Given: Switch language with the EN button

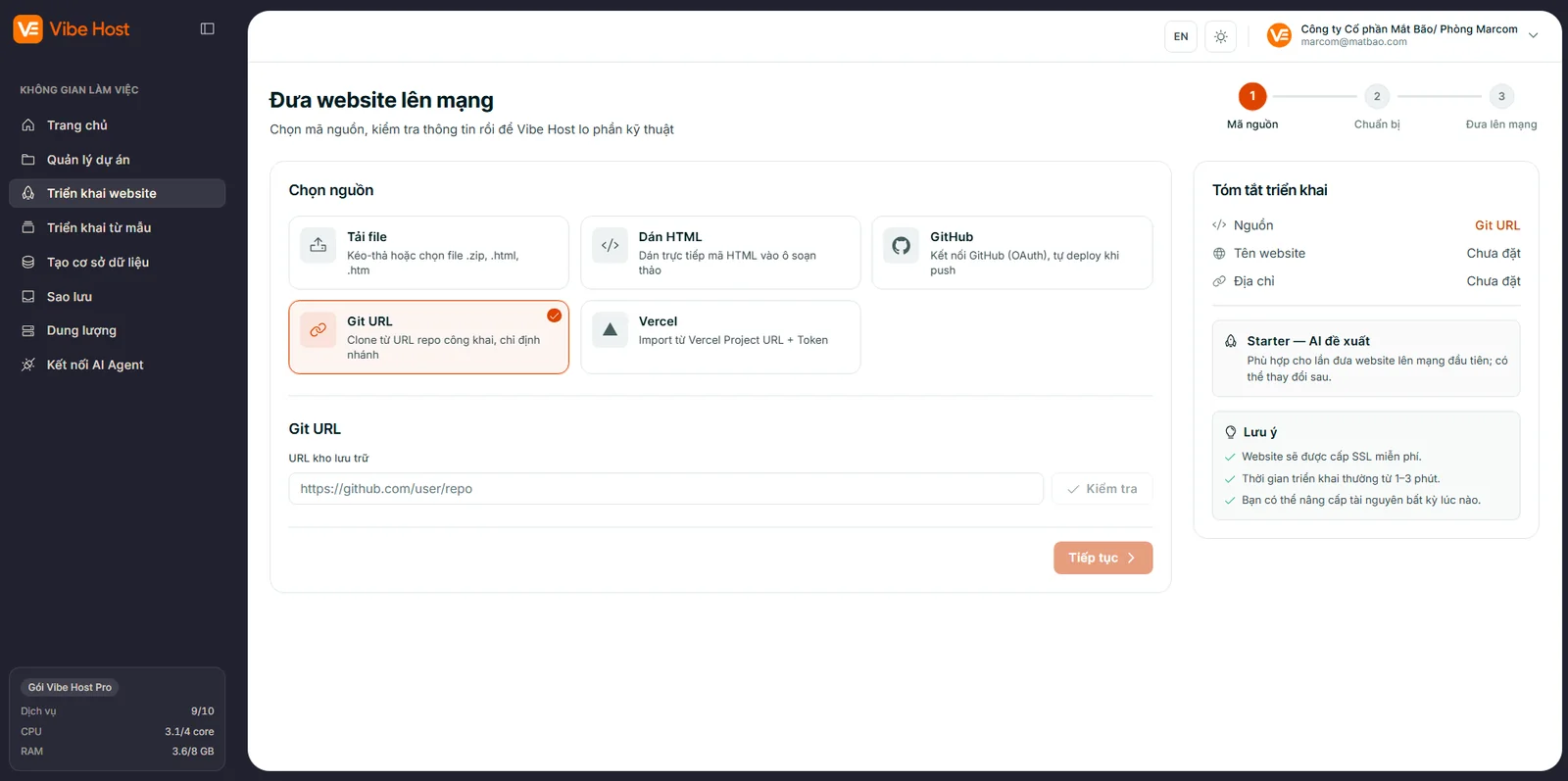Looking at the screenshot, I should (1181, 37).
